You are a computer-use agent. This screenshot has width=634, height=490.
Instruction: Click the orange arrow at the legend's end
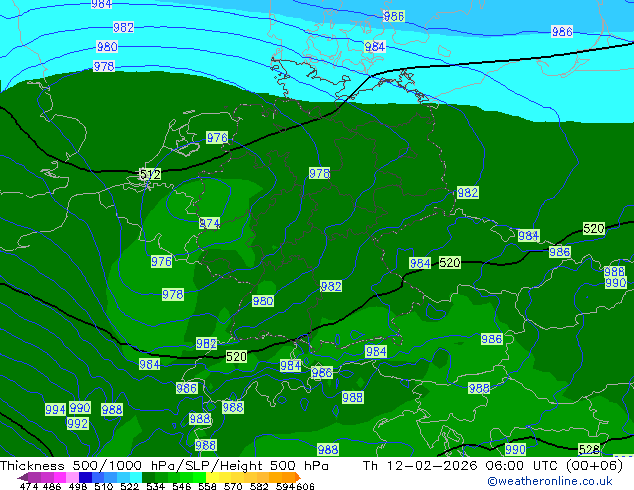coord(298,477)
